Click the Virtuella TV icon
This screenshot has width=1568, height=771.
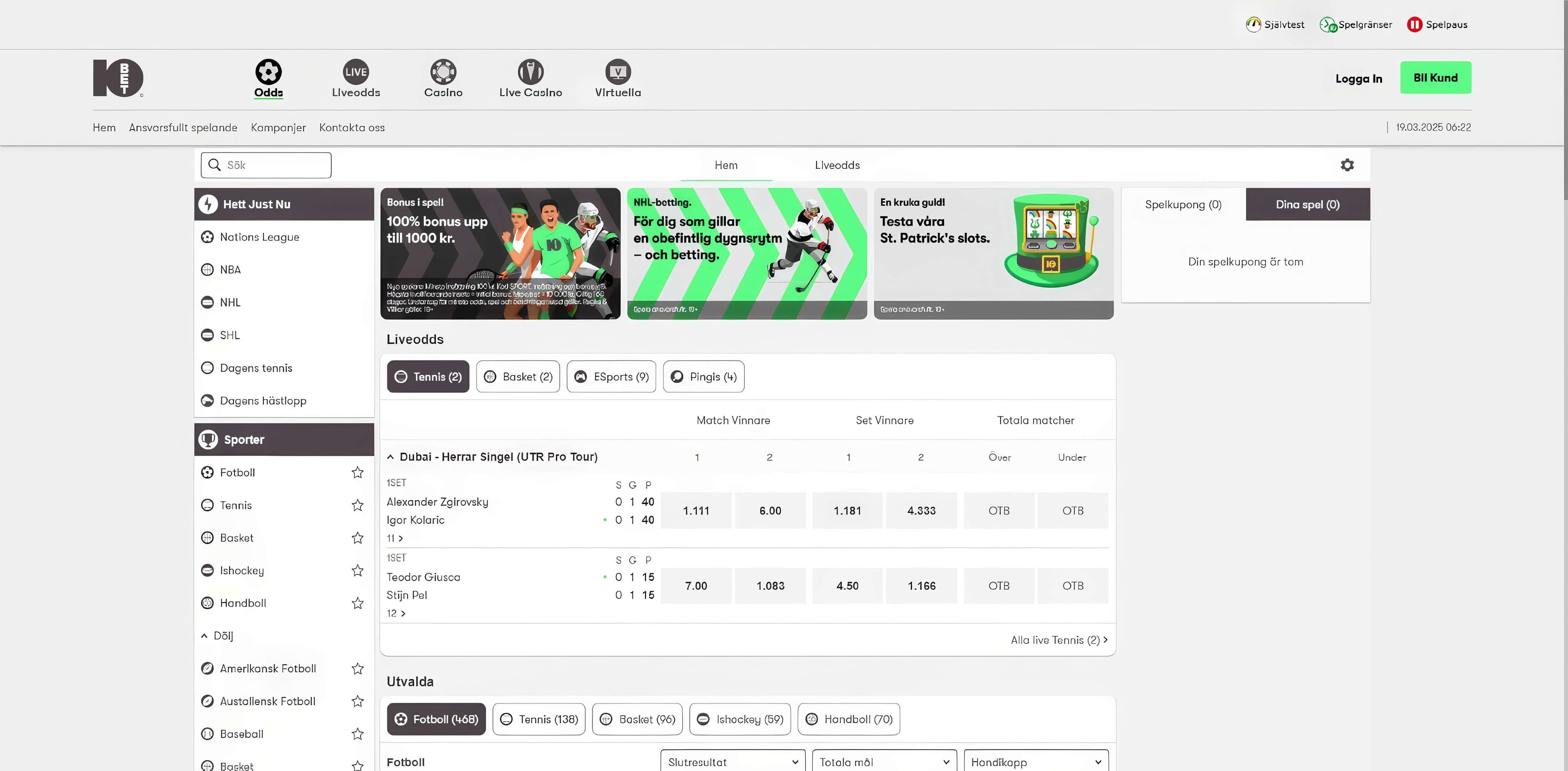(617, 72)
